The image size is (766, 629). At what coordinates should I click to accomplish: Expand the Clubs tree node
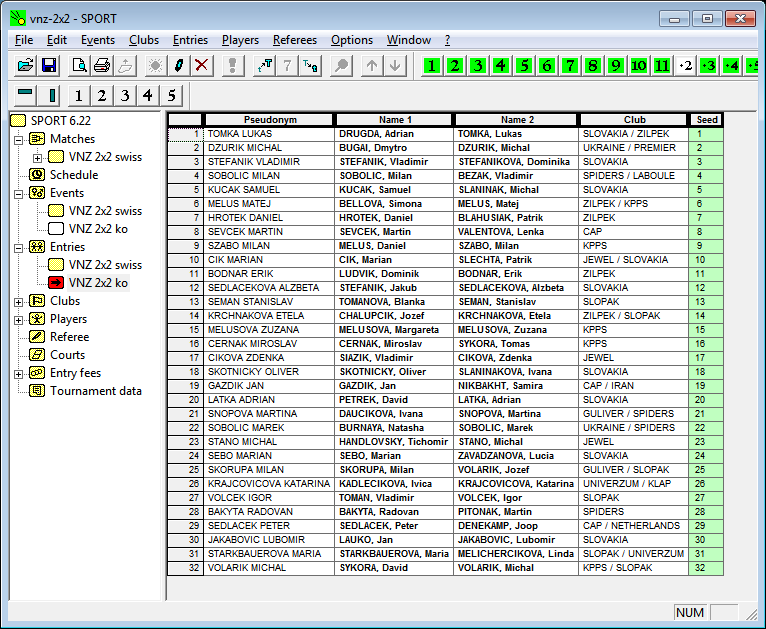[x=19, y=301]
